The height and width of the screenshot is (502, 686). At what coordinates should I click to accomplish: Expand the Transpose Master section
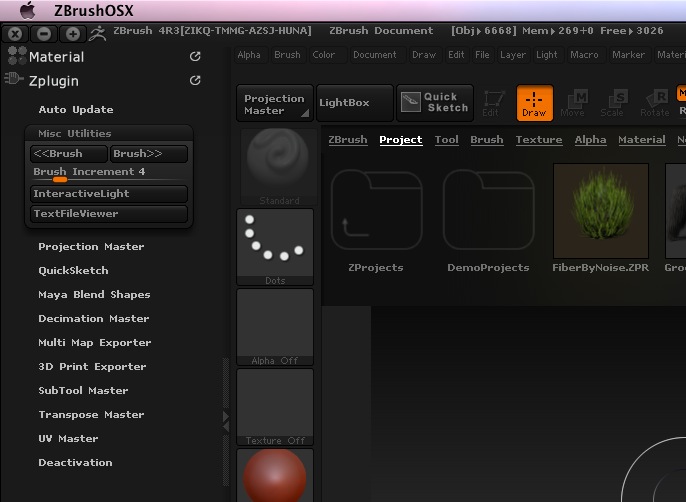[91, 414]
